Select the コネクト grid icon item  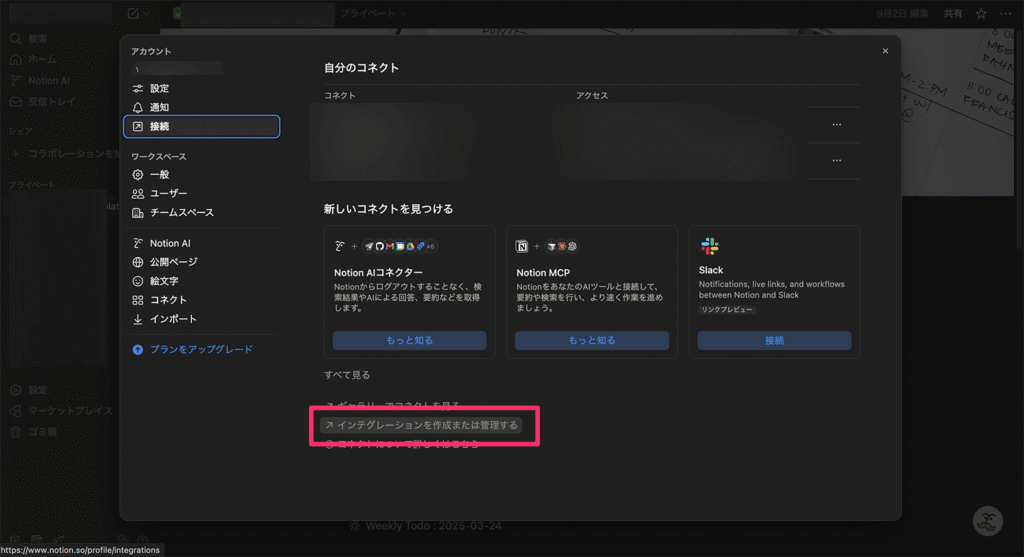point(168,300)
